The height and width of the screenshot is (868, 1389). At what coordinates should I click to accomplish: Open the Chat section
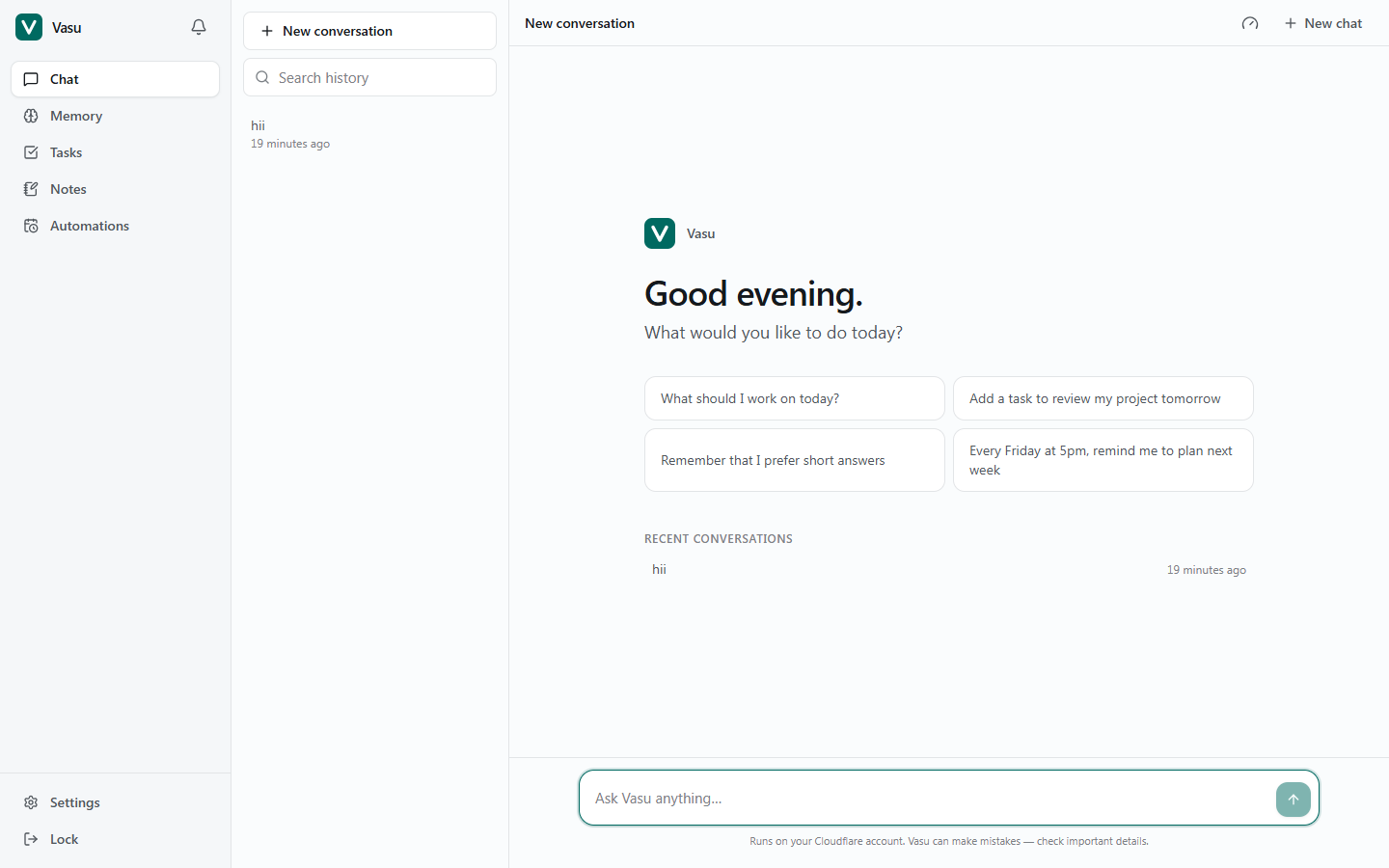click(115, 79)
